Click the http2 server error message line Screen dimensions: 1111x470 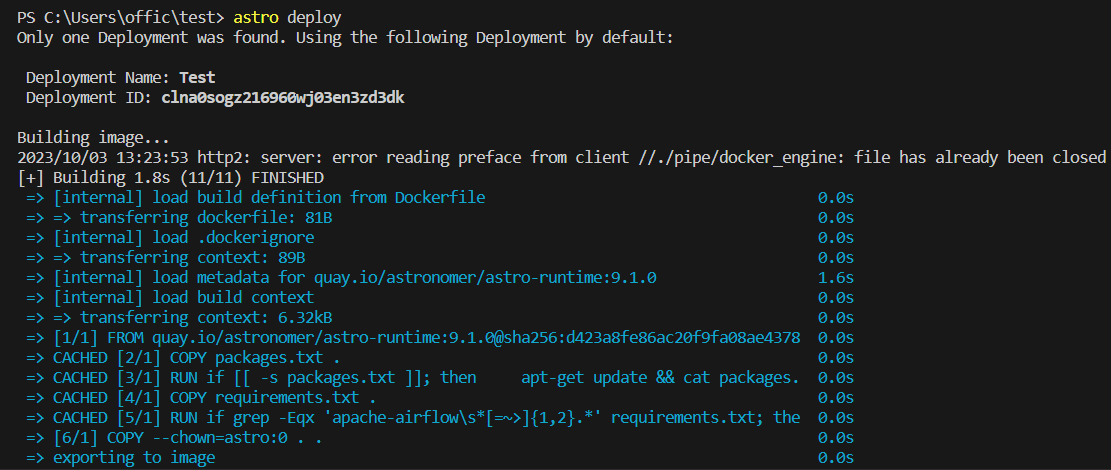pyautogui.click(x=561, y=158)
